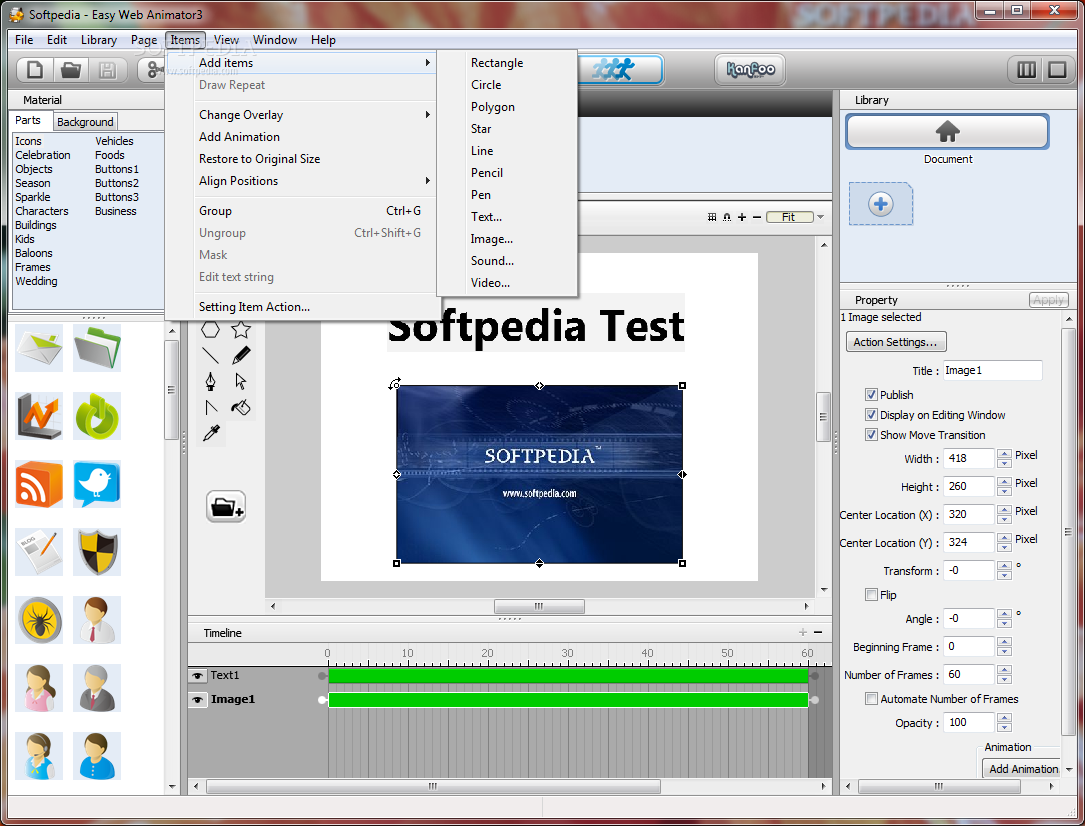
Task: Increase the Opacity stepper
Action: [x=1004, y=718]
